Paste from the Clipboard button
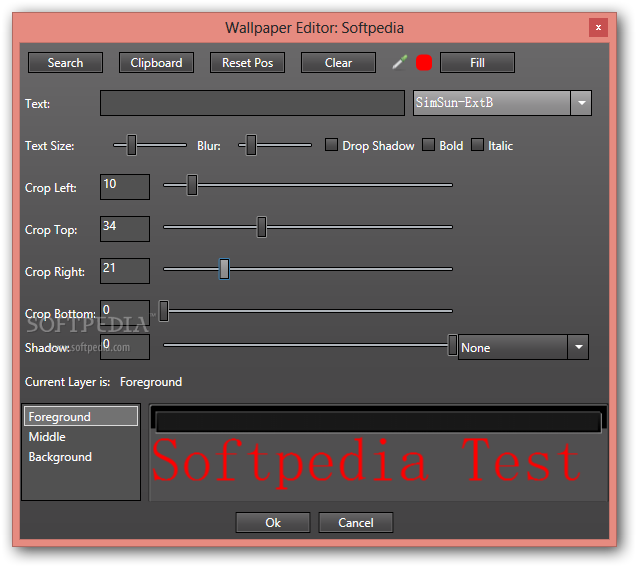The image size is (637, 567). click(x=156, y=63)
